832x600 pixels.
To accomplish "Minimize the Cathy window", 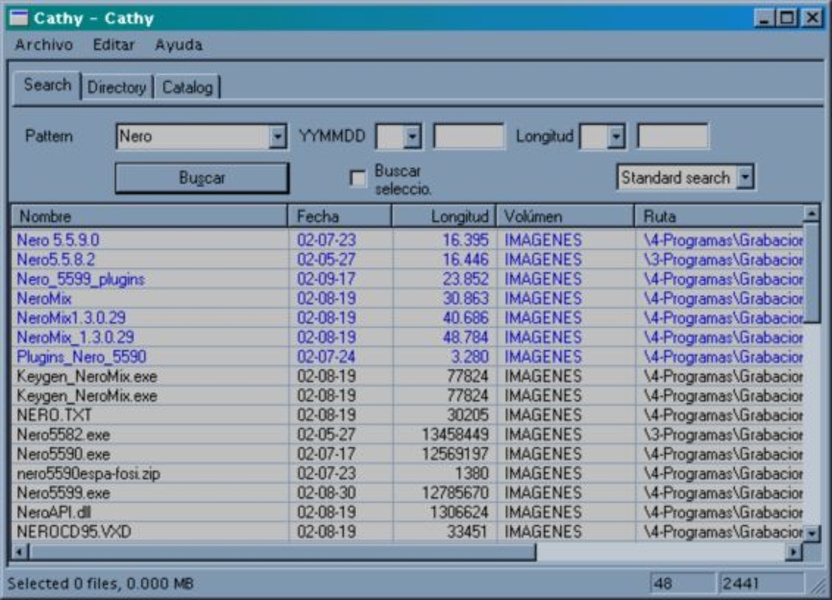I will coord(764,19).
